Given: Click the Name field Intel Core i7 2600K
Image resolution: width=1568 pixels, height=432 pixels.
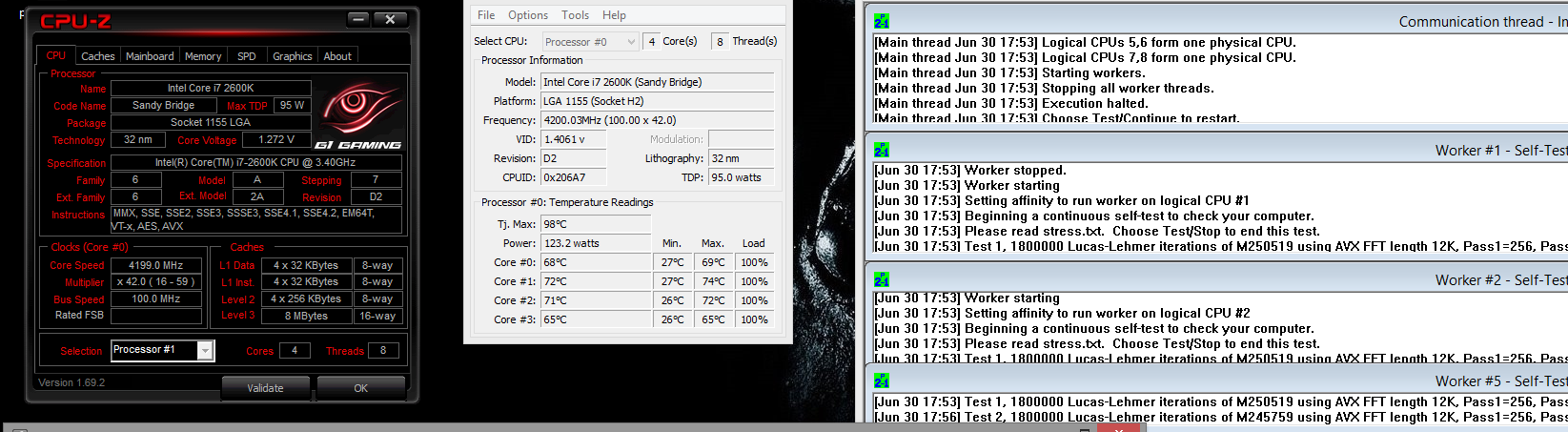Looking at the screenshot, I should [211, 88].
